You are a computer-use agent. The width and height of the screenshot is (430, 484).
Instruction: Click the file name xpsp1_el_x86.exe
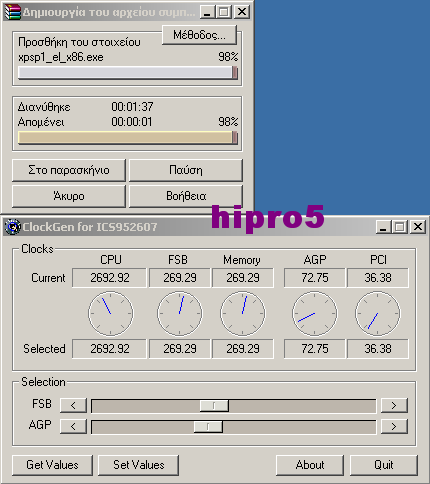pyautogui.click(x=61, y=57)
